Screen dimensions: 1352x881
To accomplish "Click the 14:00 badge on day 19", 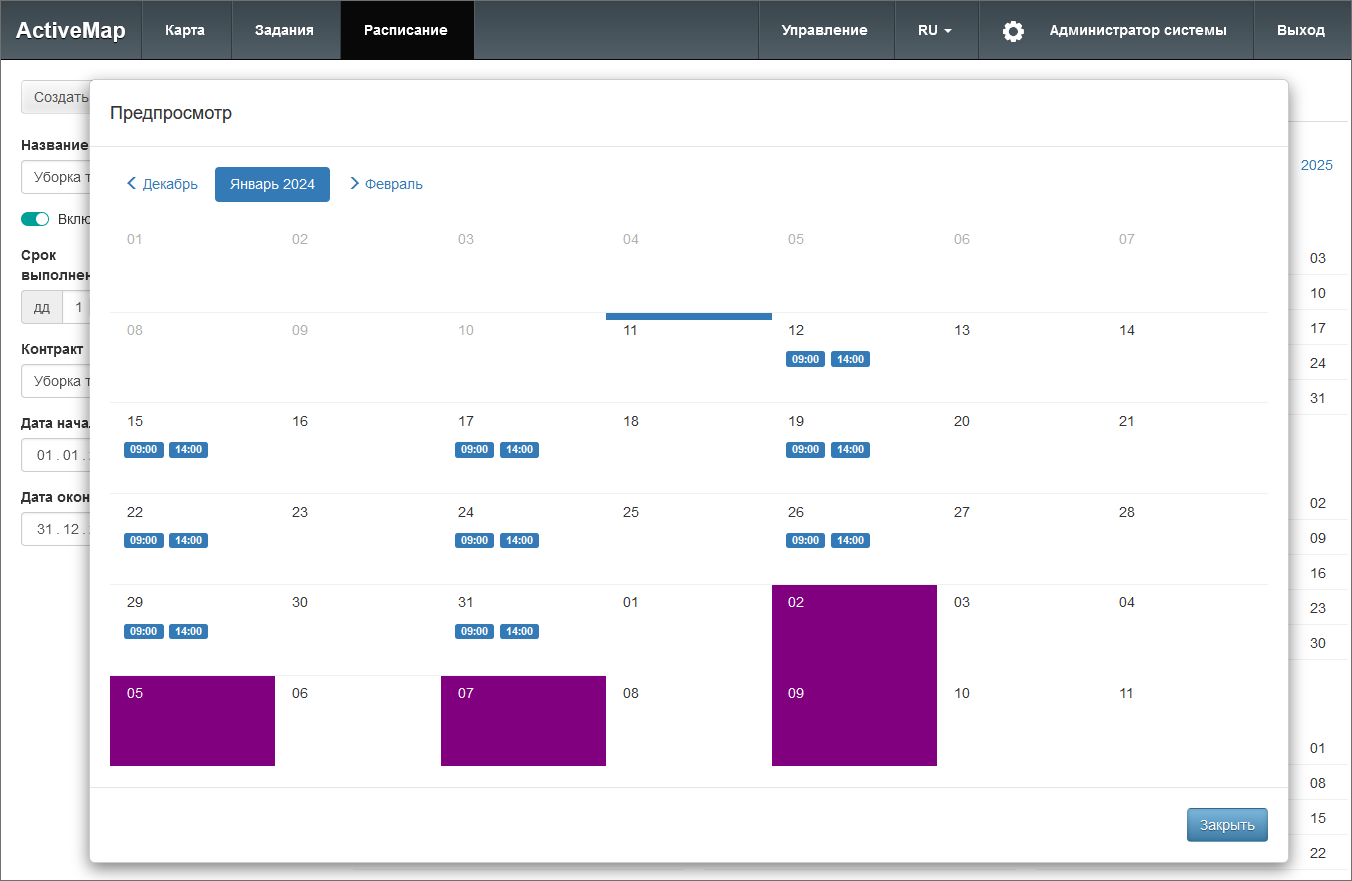I will [850, 450].
